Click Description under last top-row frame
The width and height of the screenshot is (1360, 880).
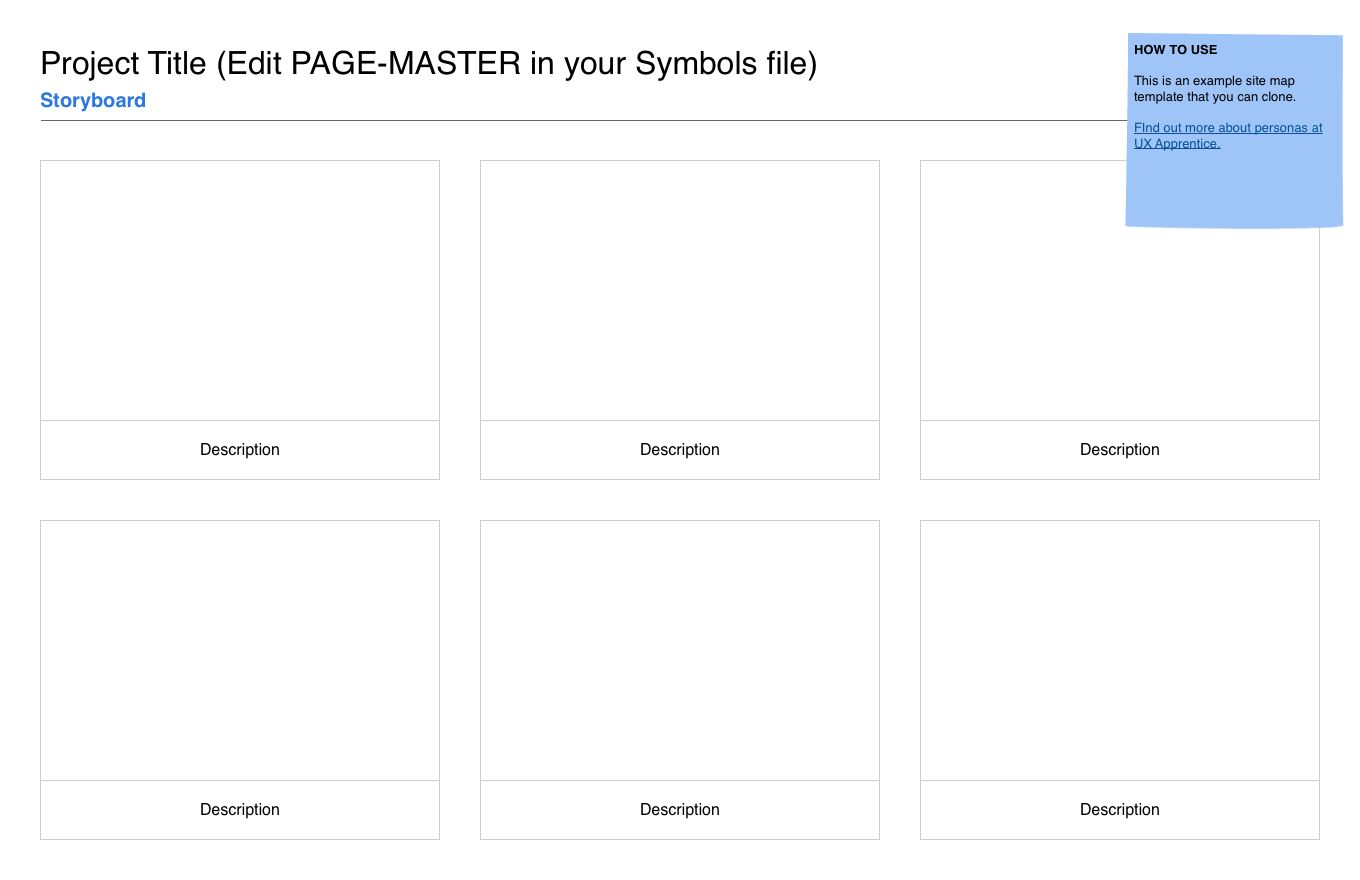pos(1120,450)
